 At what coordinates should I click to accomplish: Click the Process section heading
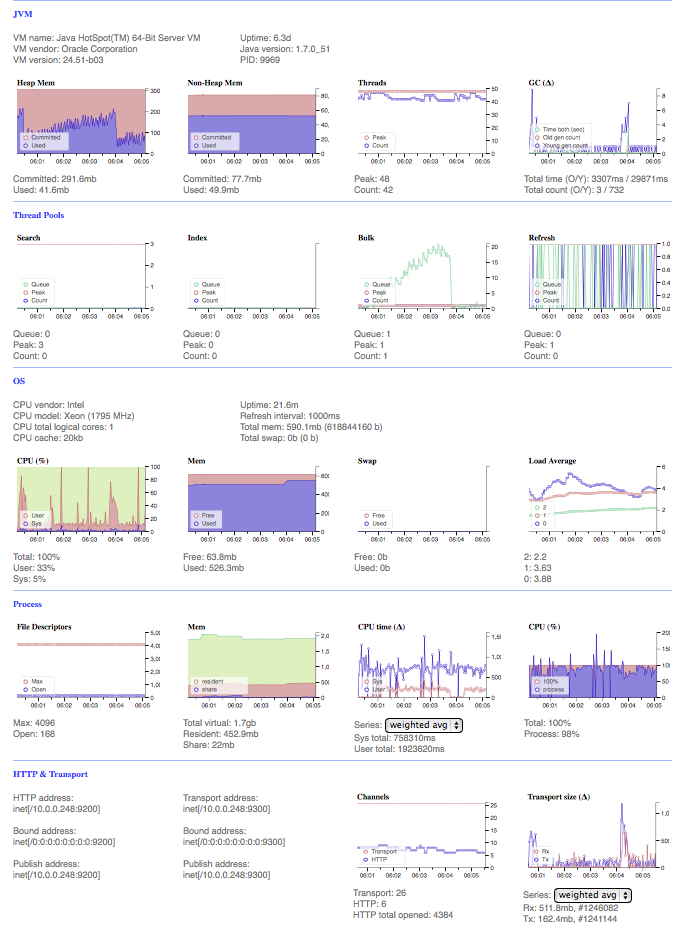27,604
